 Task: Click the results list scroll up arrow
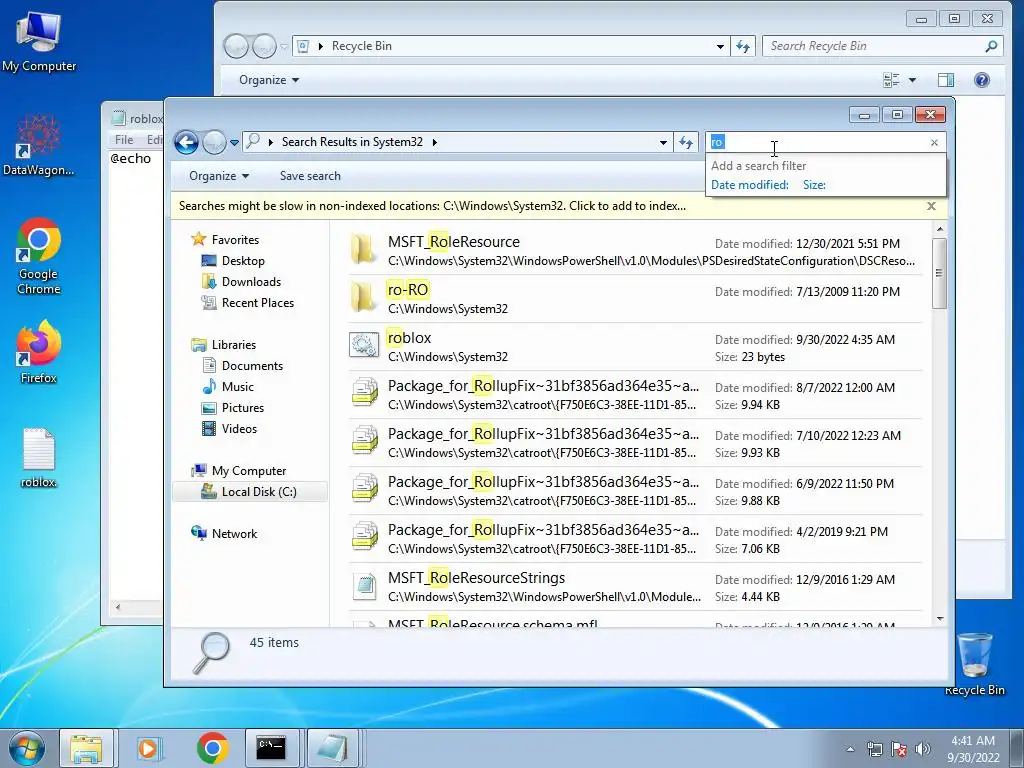(x=940, y=229)
